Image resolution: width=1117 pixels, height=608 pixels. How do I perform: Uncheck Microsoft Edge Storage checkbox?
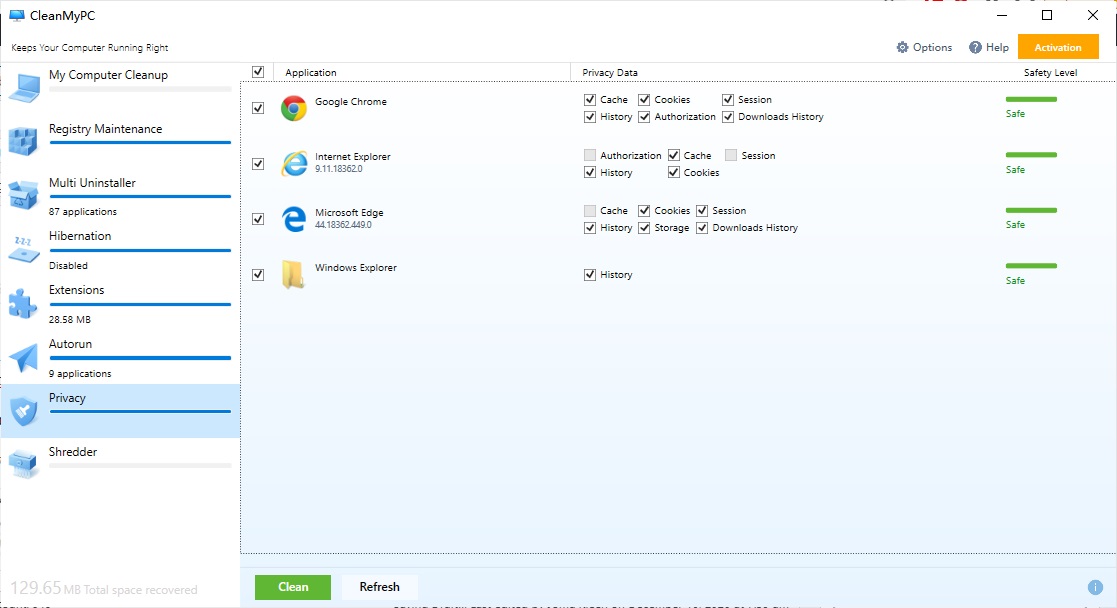click(644, 228)
